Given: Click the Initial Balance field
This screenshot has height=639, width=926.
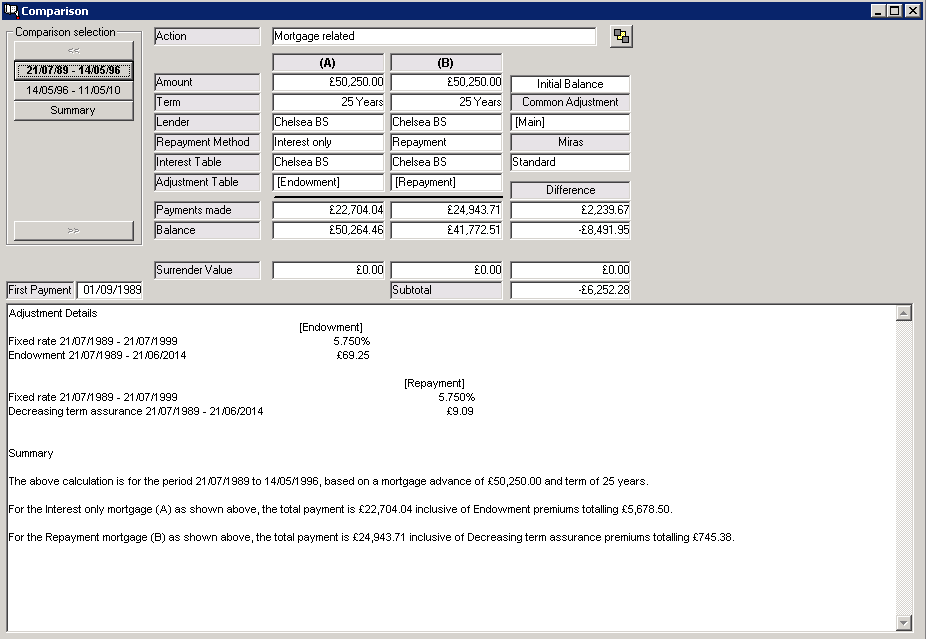Looking at the screenshot, I should 570,84.
